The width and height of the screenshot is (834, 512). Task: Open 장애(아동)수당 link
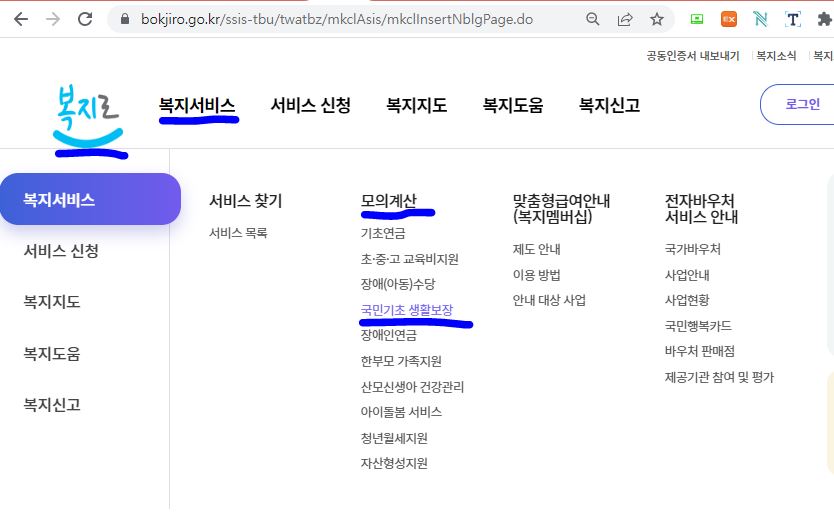click(x=398, y=284)
